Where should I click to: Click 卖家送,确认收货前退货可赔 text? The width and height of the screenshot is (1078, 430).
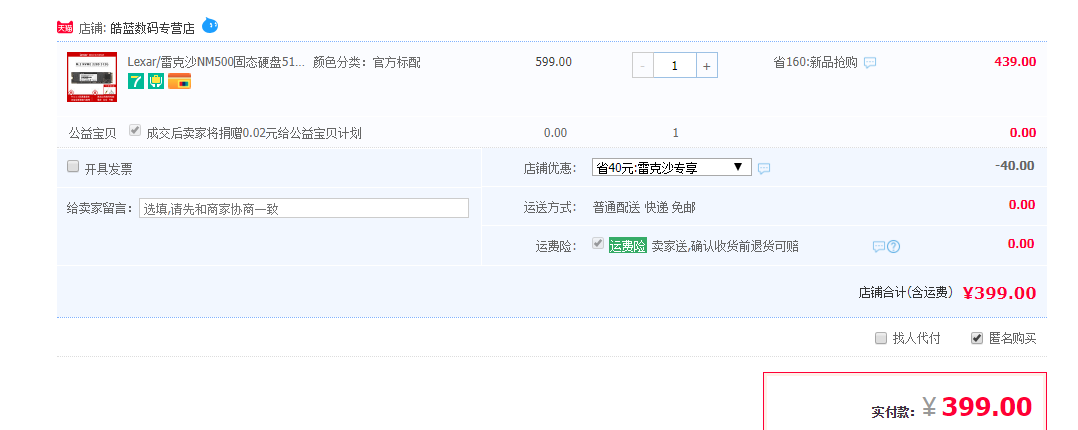click(725, 246)
